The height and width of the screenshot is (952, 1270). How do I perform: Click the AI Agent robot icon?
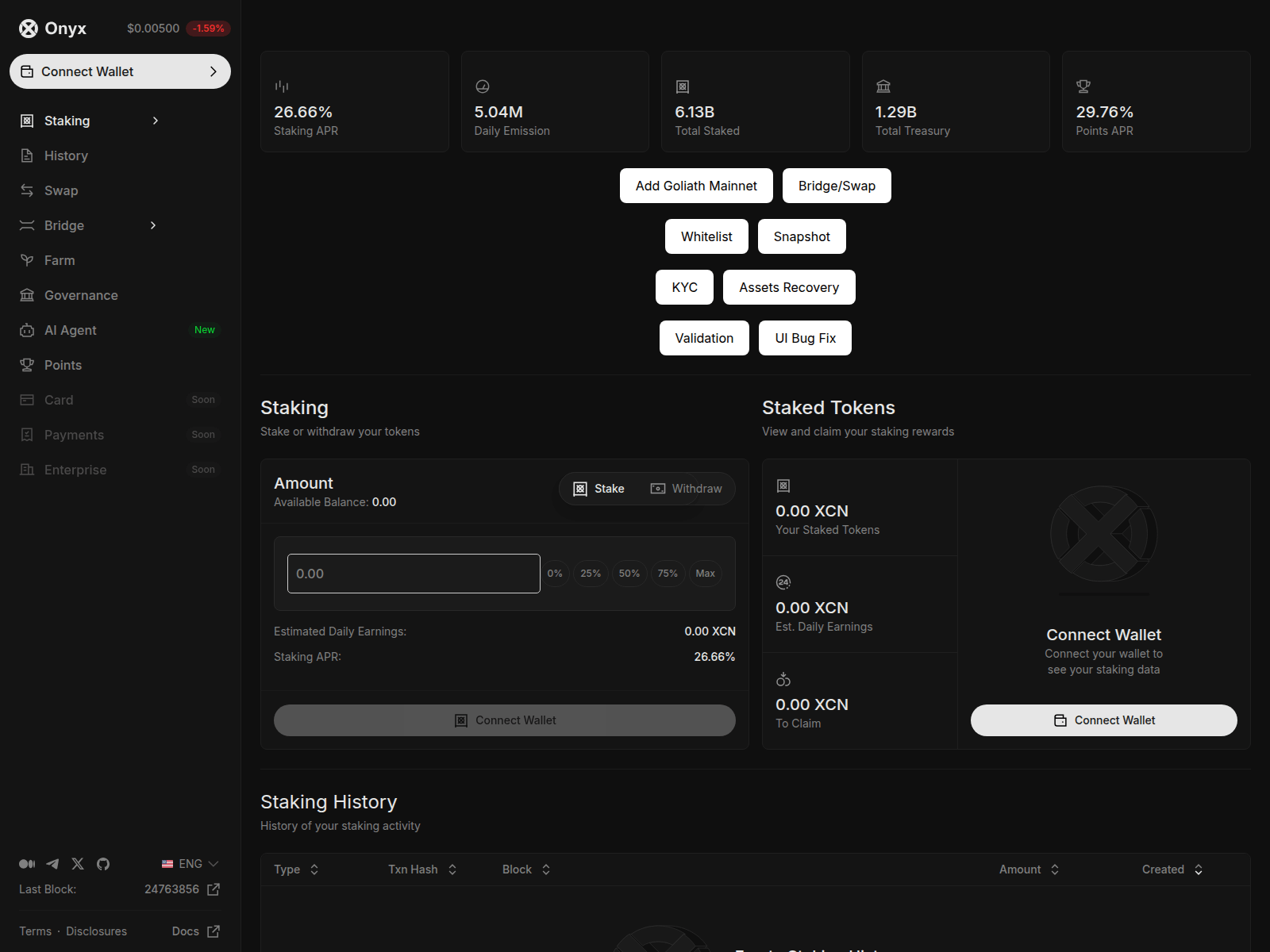[27, 330]
